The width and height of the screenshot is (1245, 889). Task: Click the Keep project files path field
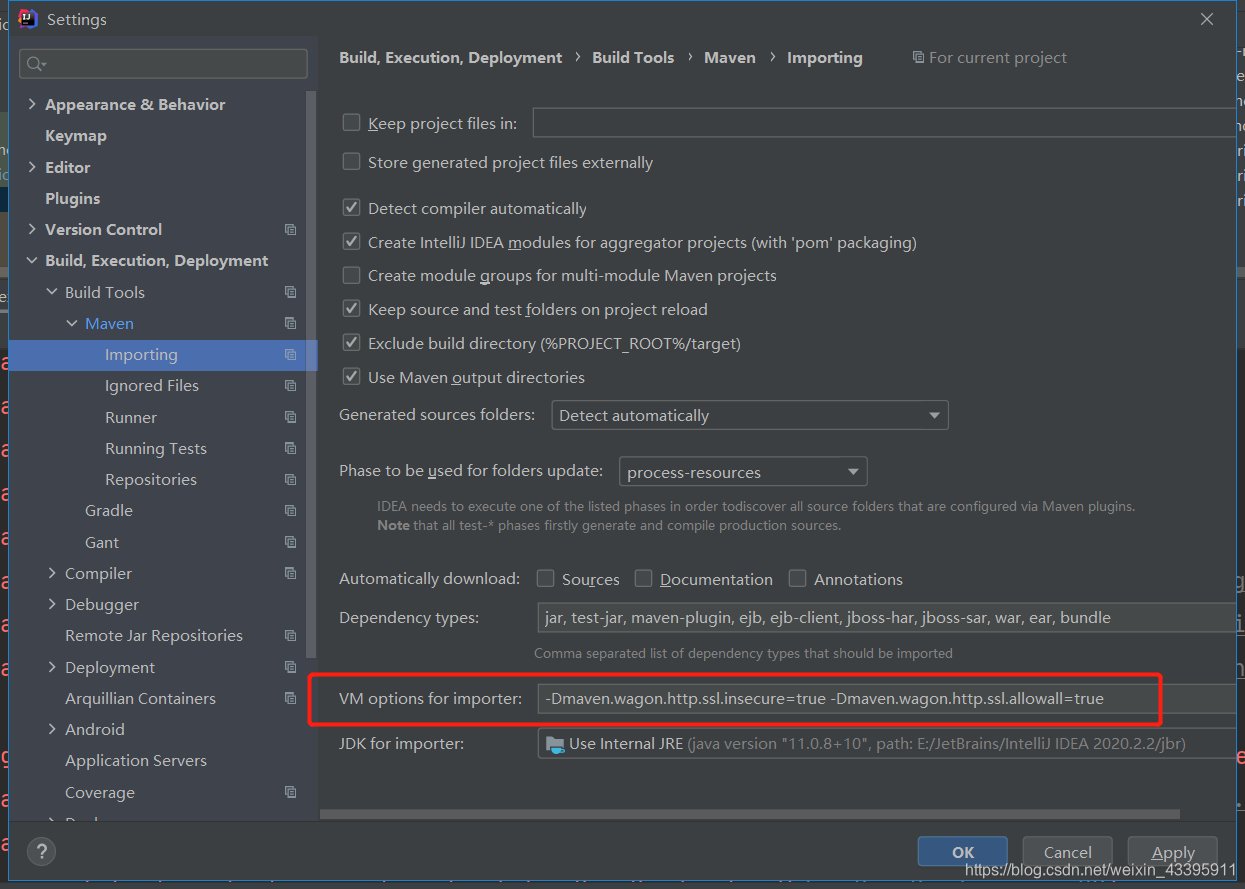point(885,123)
